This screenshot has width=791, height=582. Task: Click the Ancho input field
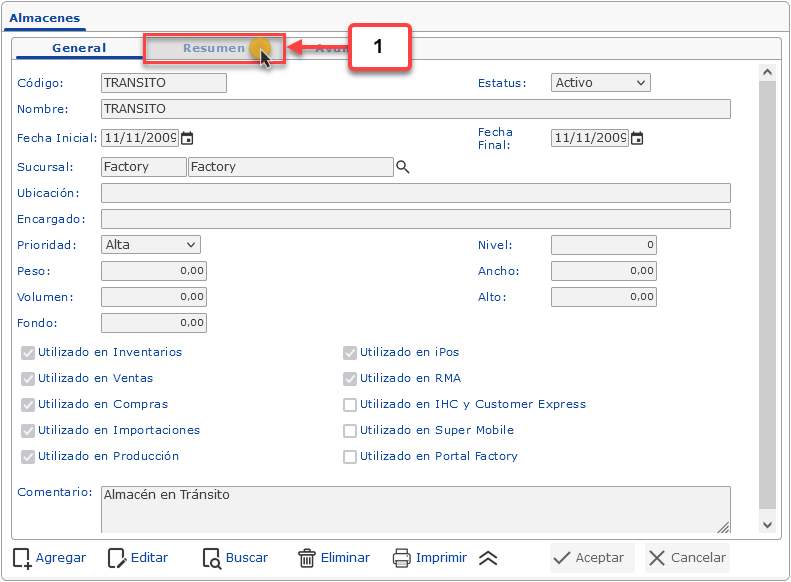coord(604,271)
